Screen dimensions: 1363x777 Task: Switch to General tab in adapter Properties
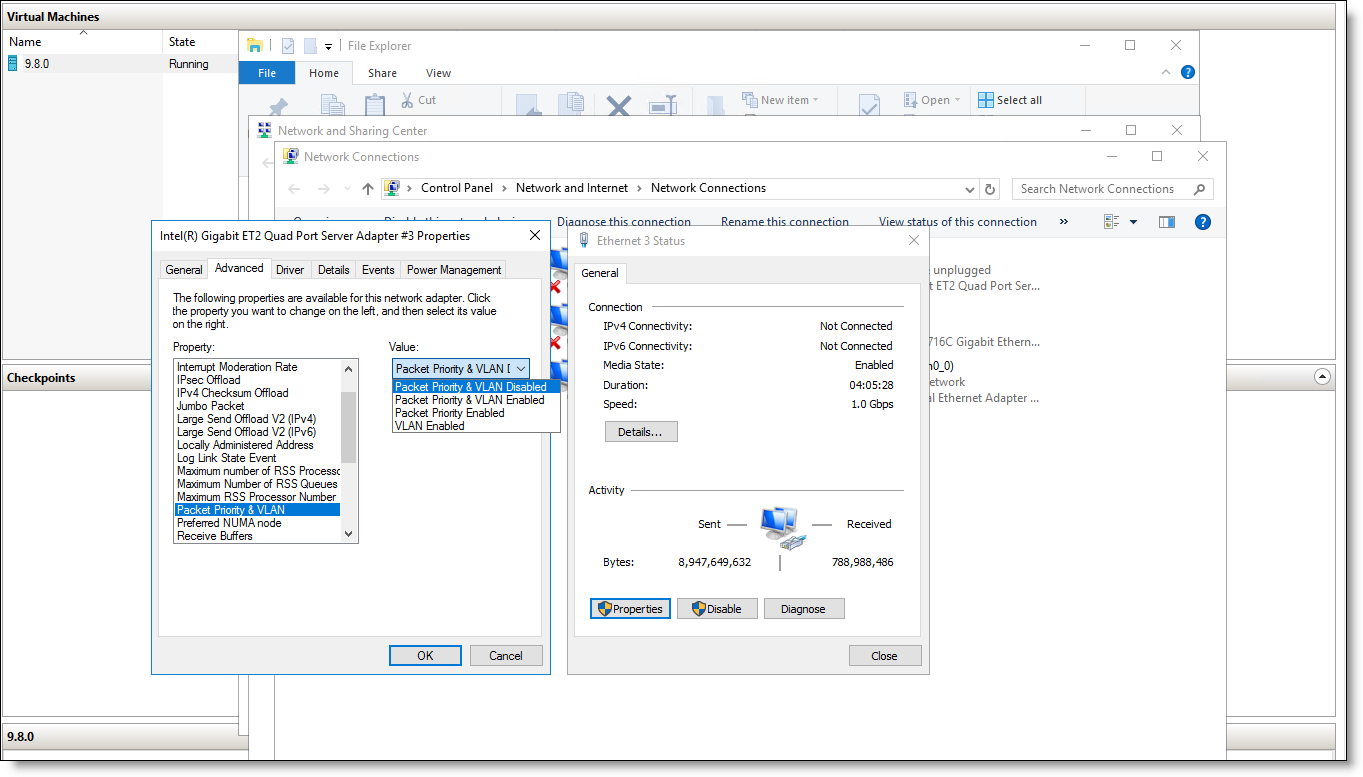184,270
